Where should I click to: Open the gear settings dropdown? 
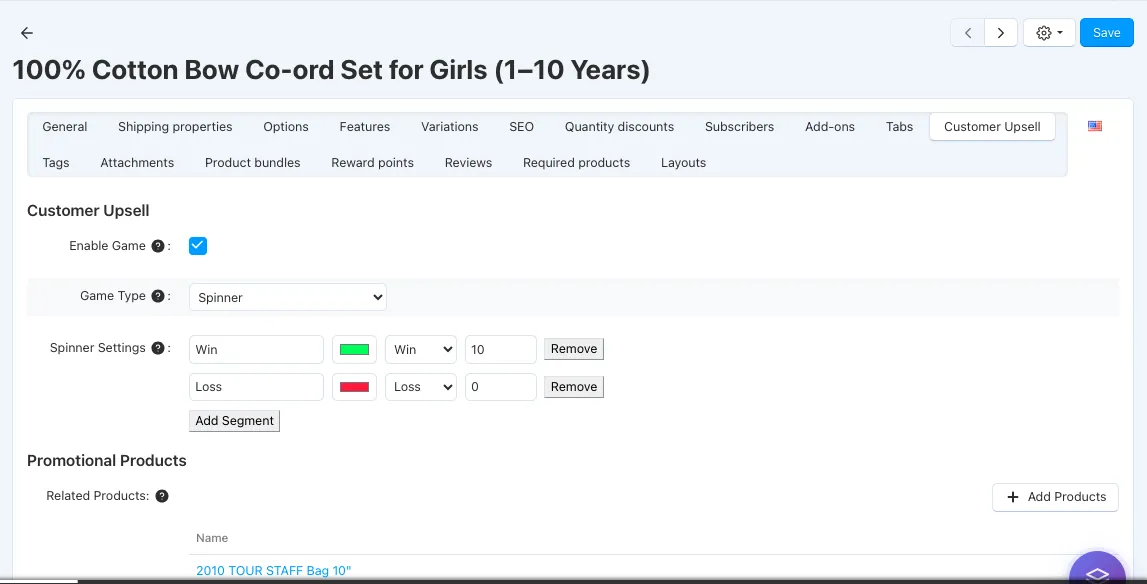pyautogui.click(x=1049, y=33)
